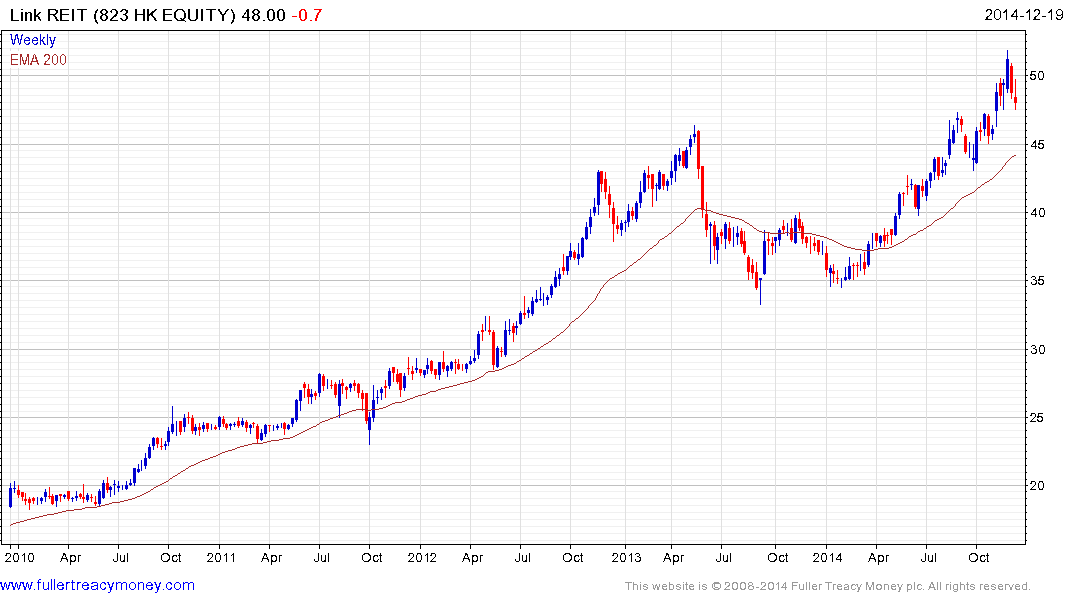This screenshot has width=1075, height=600.
Task: Select the copyright notice text
Action: 828,586
